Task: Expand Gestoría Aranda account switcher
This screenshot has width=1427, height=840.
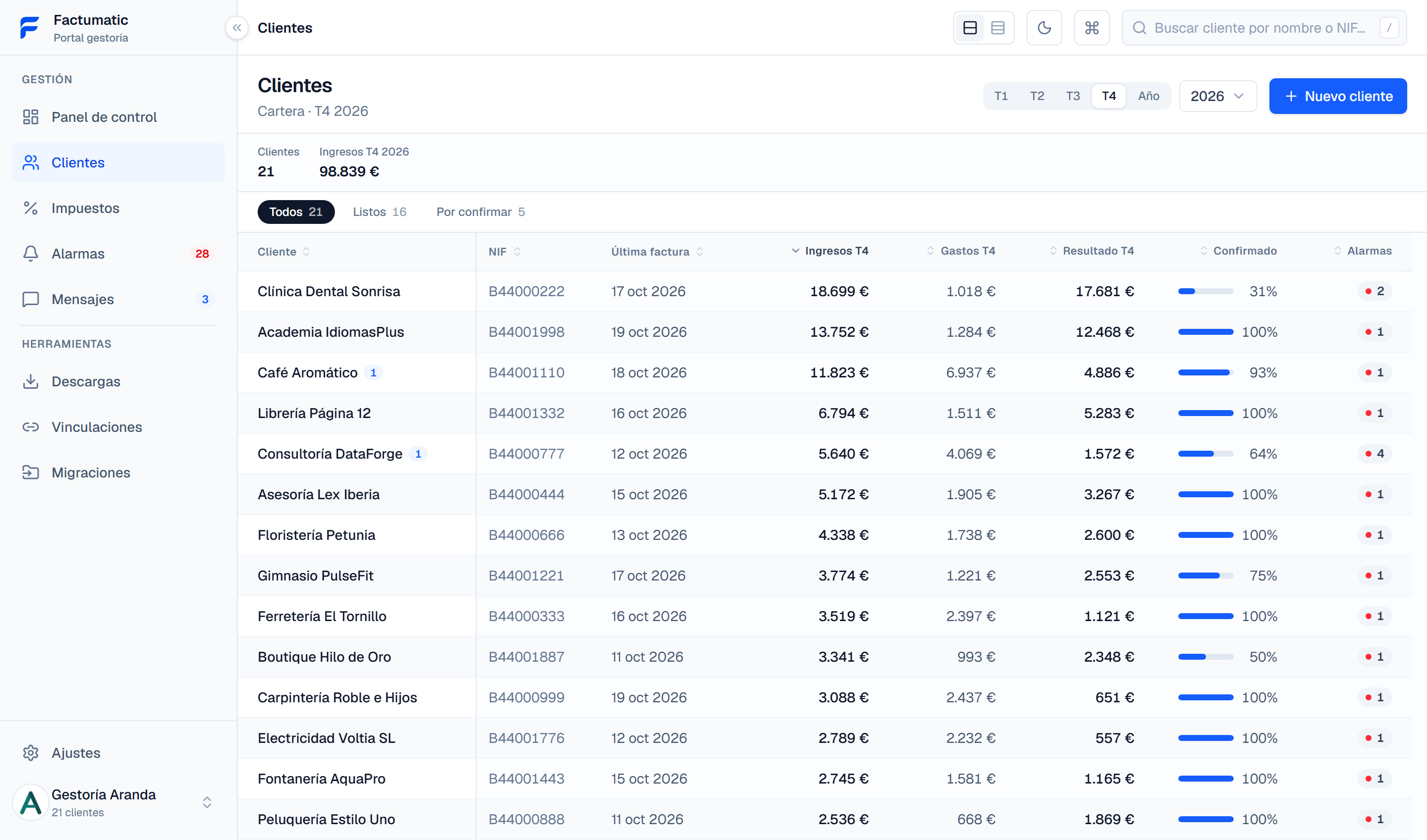Action: point(207,802)
